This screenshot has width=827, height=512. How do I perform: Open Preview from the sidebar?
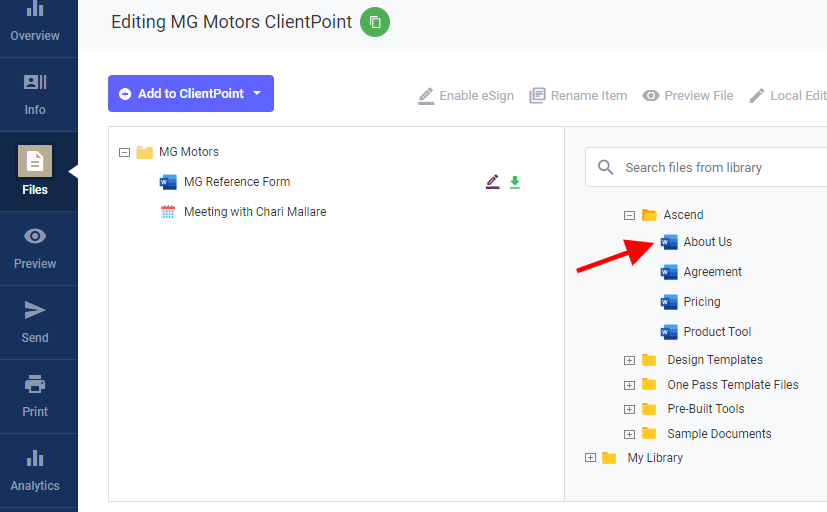click(x=35, y=249)
